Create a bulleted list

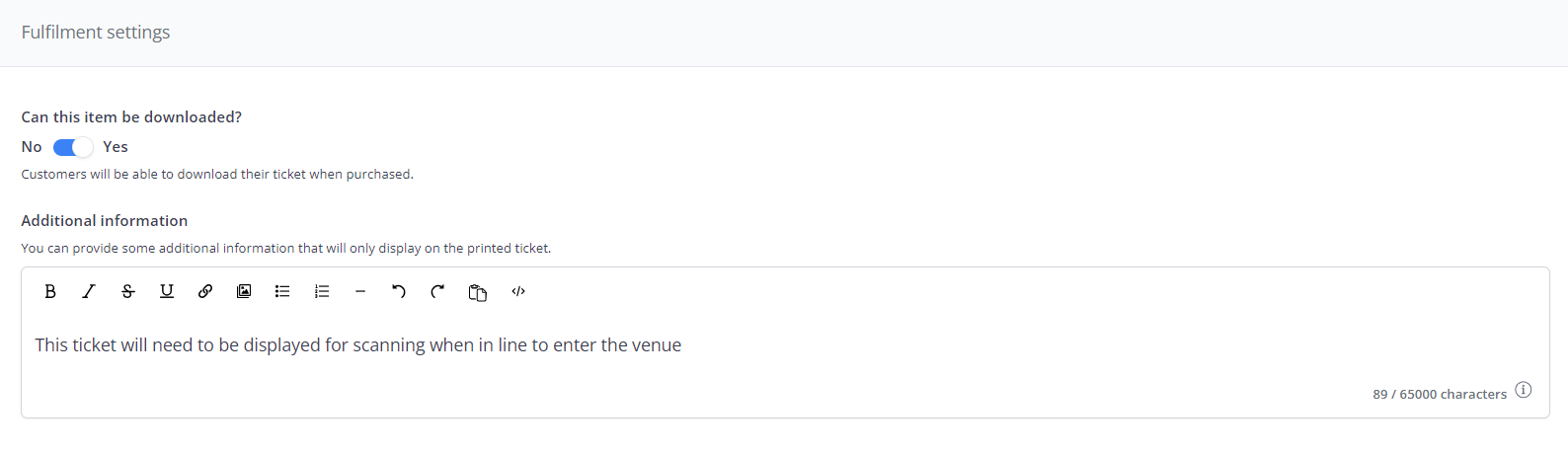[x=282, y=291]
